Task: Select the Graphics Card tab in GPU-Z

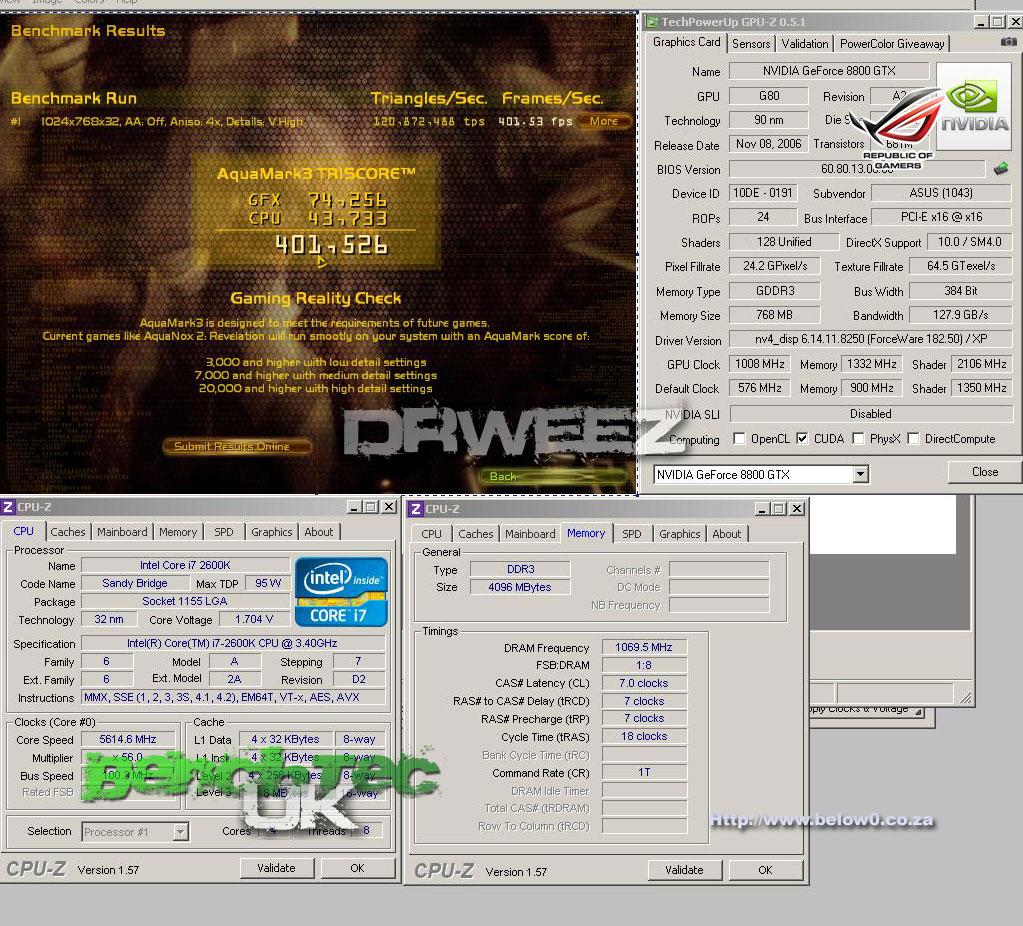Action: [x=686, y=42]
